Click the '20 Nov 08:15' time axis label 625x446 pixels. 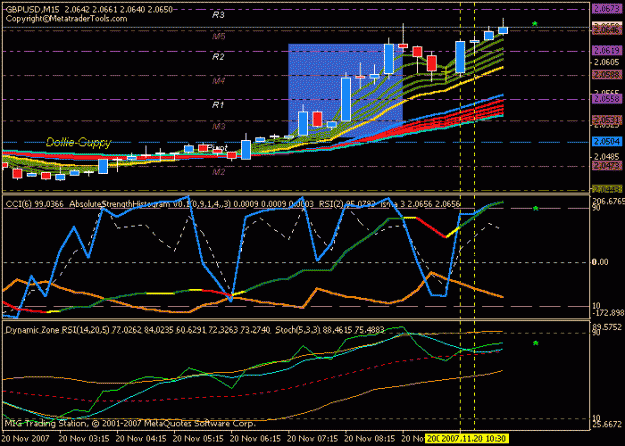[371, 439]
